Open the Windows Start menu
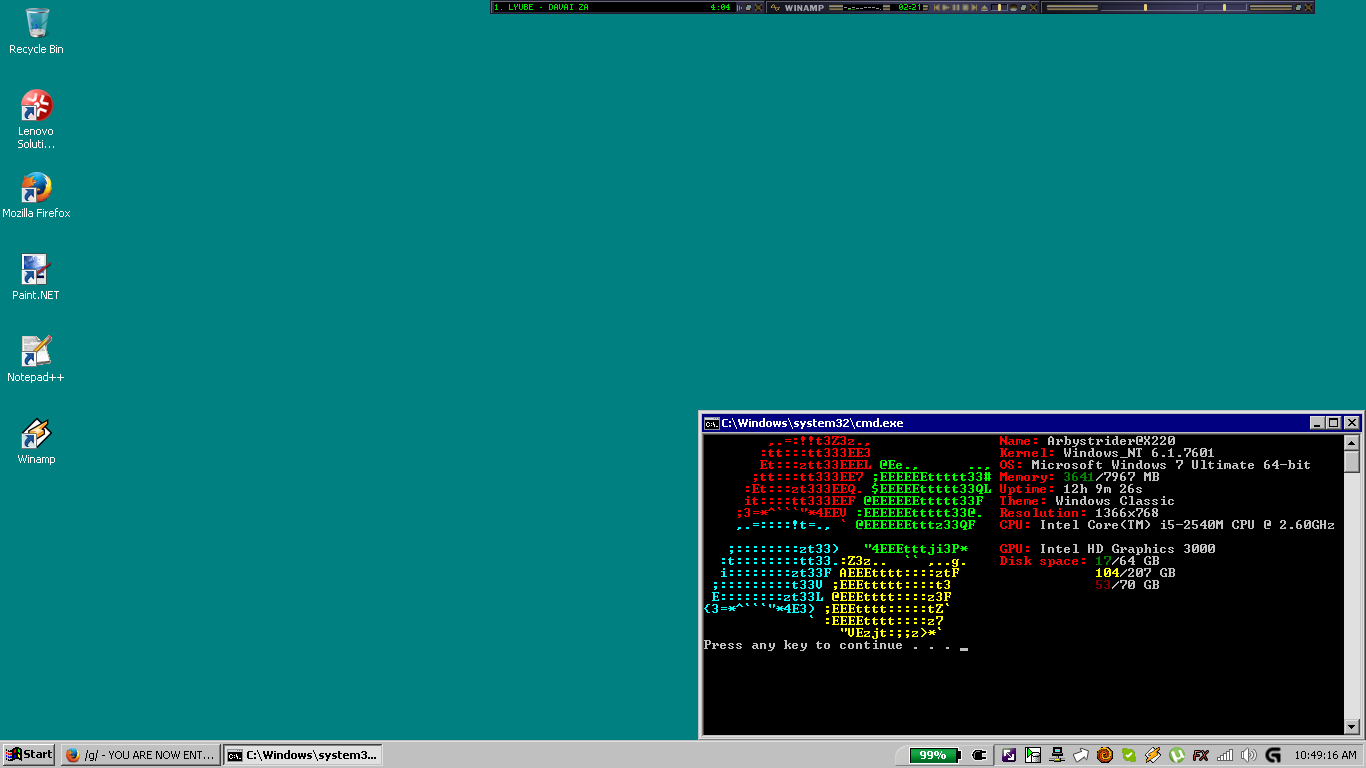The image size is (1366, 768). click(x=29, y=755)
